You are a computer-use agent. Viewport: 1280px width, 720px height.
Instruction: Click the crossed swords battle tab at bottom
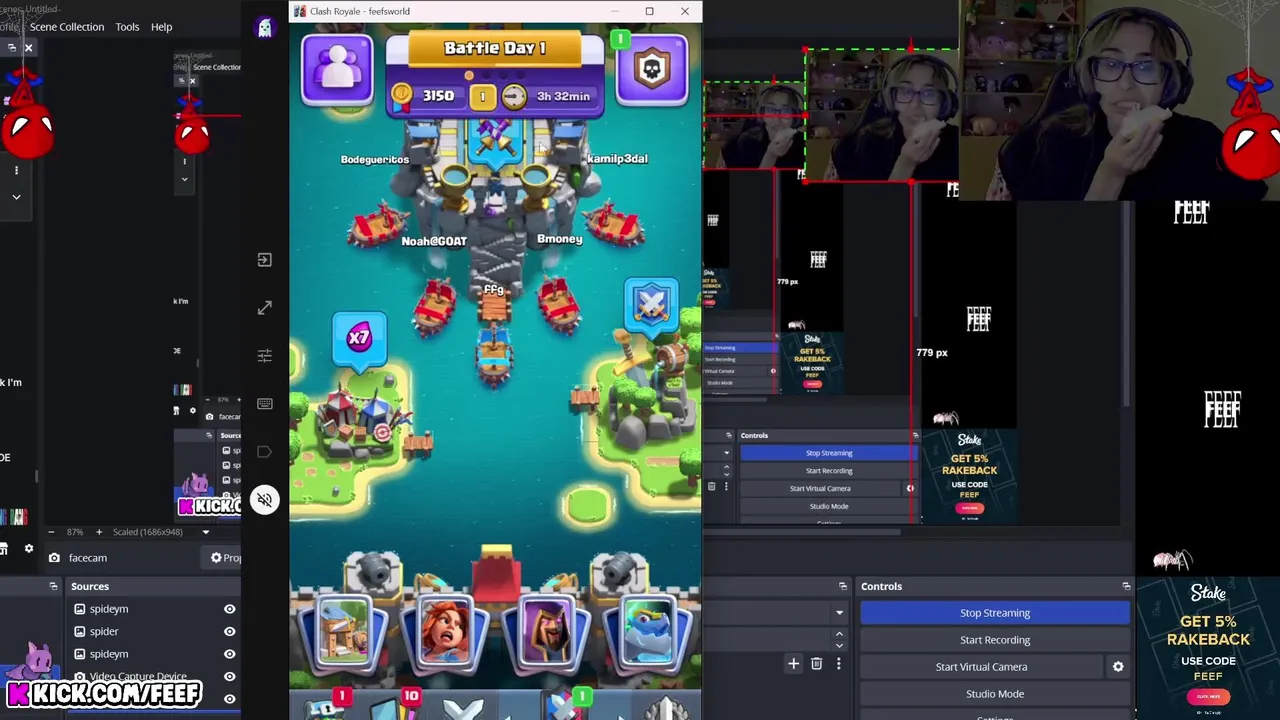coord(463,710)
